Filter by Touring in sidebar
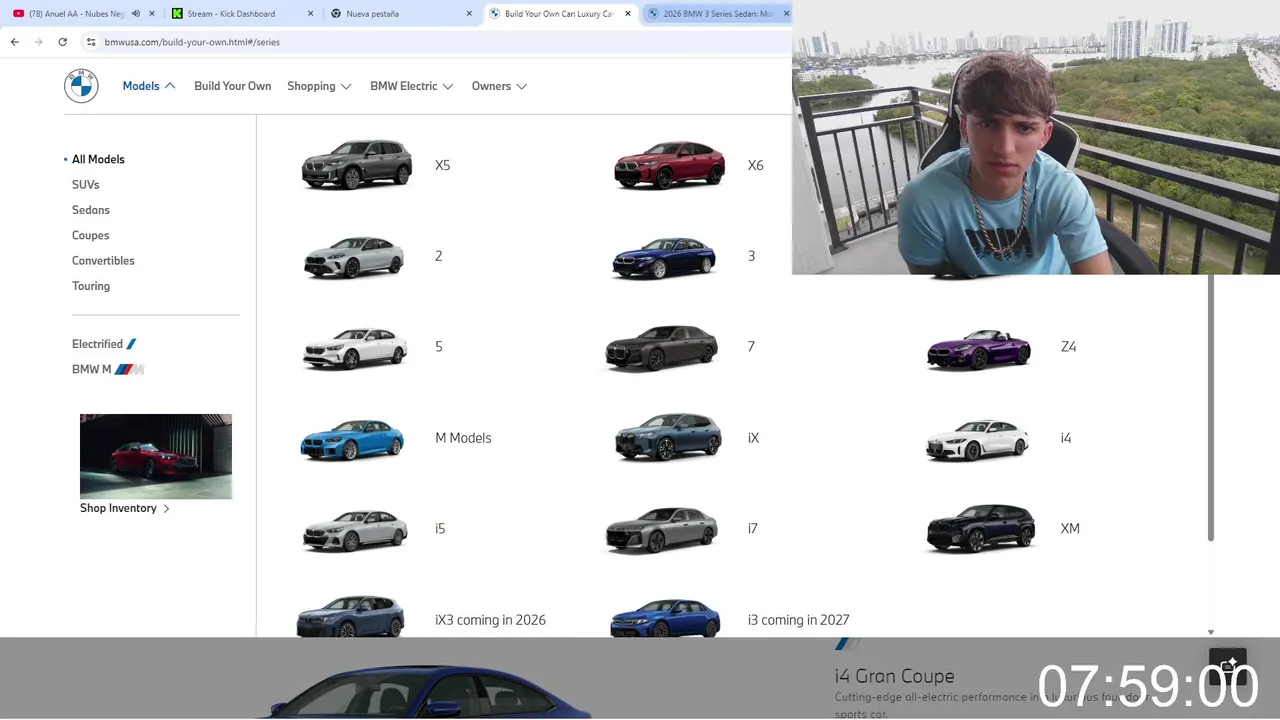Image resolution: width=1280 pixels, height=720 pixels. coord(91,286)
